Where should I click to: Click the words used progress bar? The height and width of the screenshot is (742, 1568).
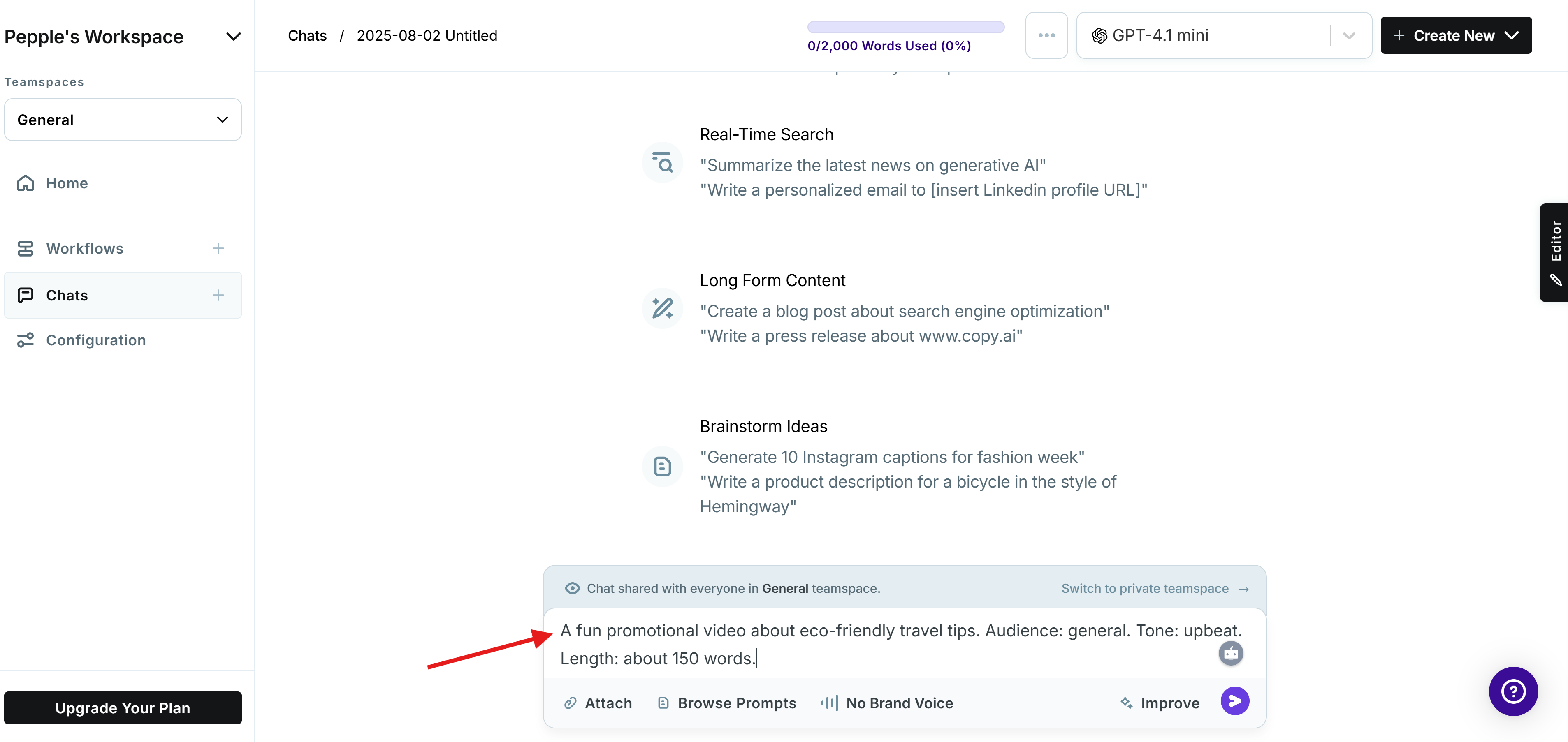point(905,28)
